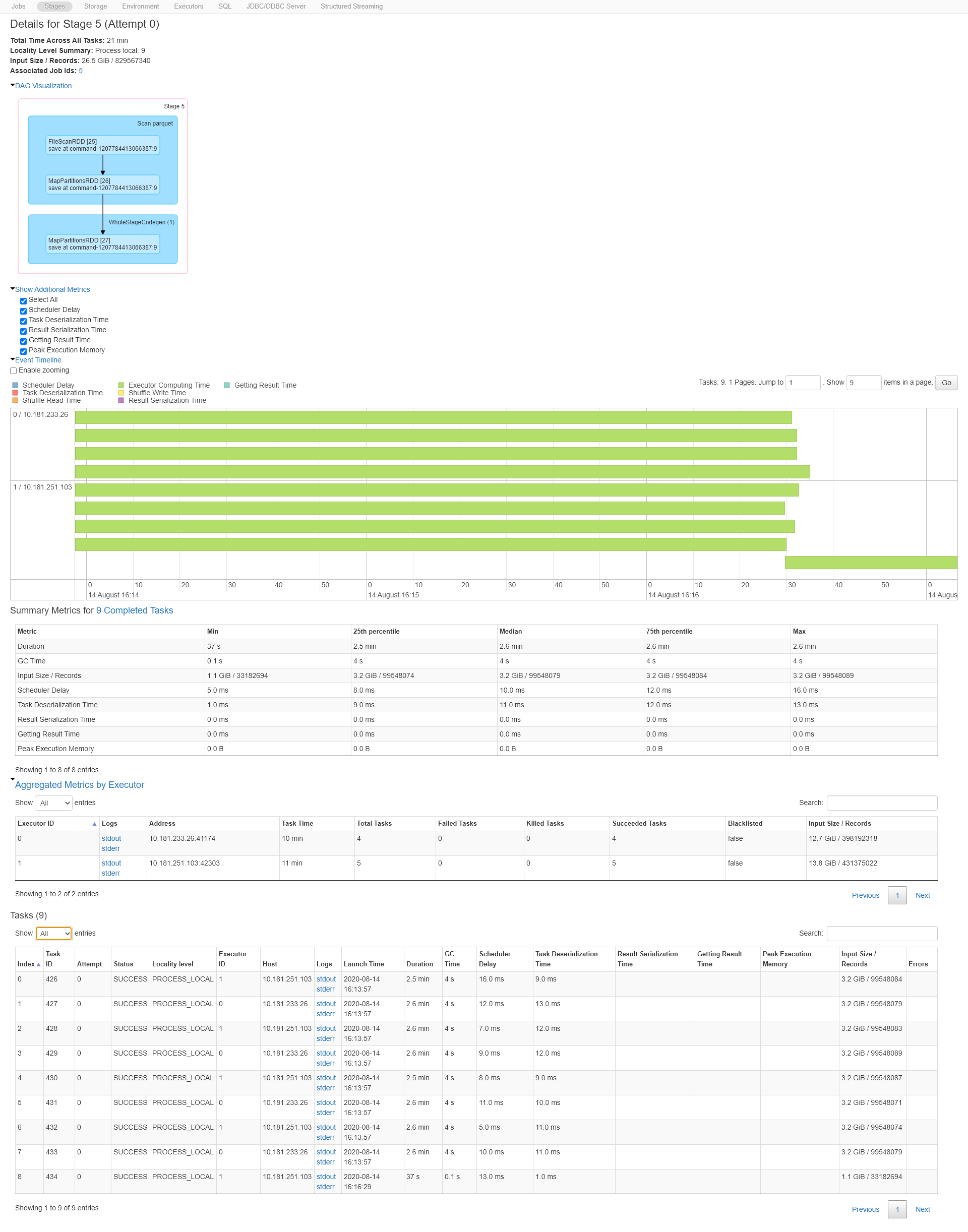Open the SQL tab
This screenshot has width=968, height=1232.
[224, 6]
